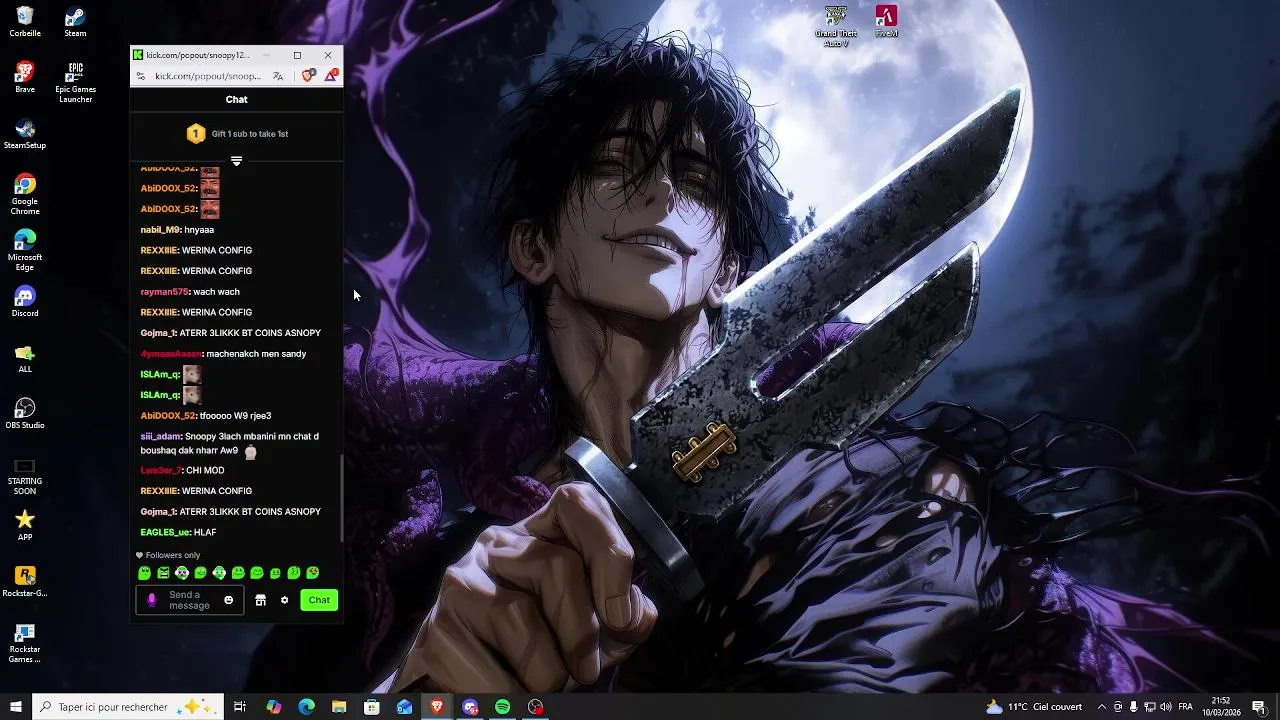Image resolution: width=1280 pixels, height=720 pixels.
Task: Click 'machenakch men sandy' chat message
Action: [x=256, y=354]
